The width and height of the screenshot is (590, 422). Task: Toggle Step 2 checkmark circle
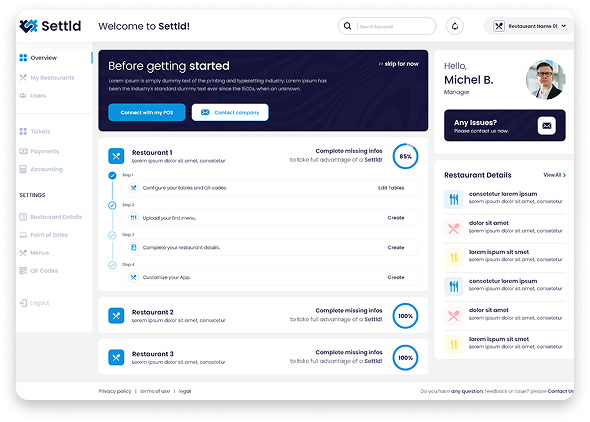tap(112, 205)
